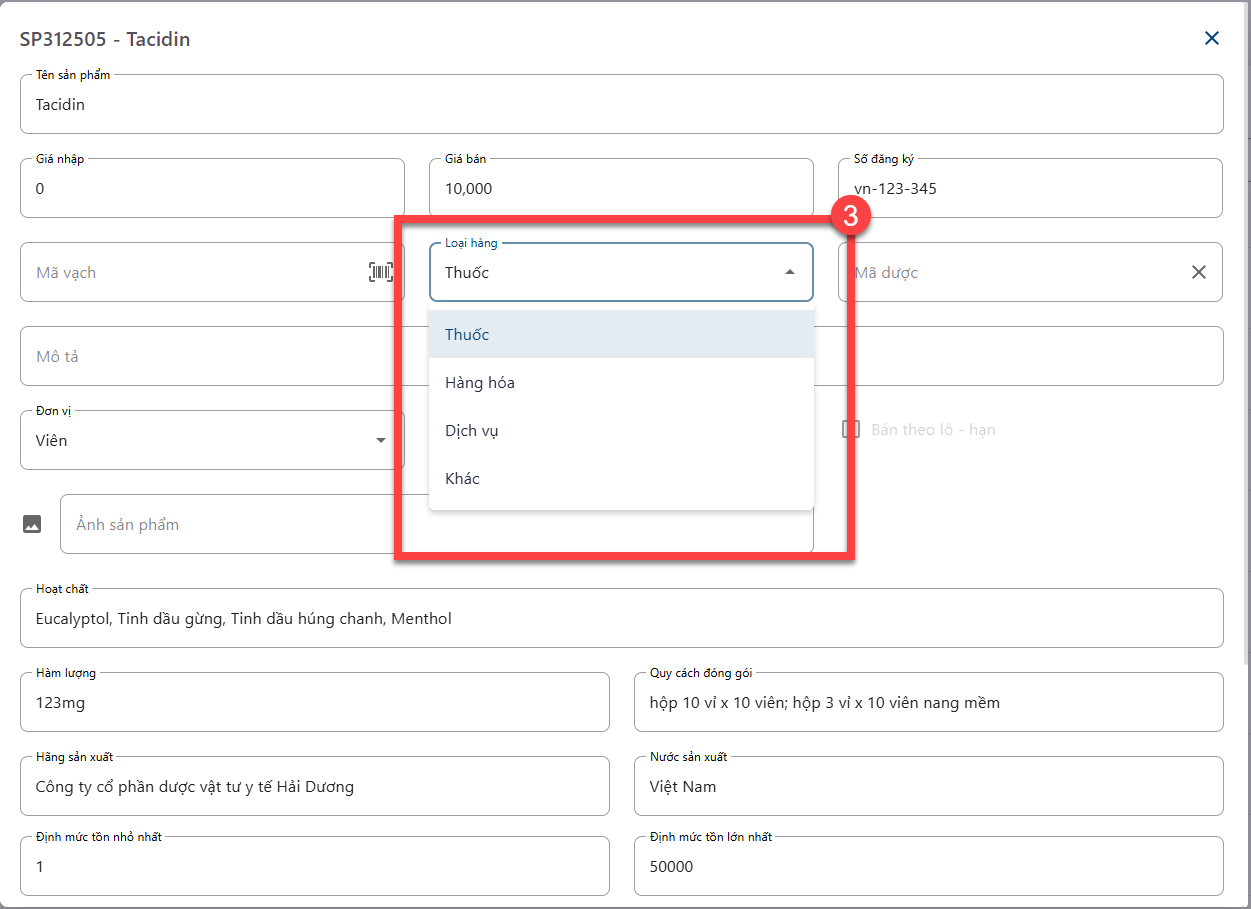Click the Định mức tồn lớn nhất field
Screen dimensions: 1251x909
tap(928, 866)
